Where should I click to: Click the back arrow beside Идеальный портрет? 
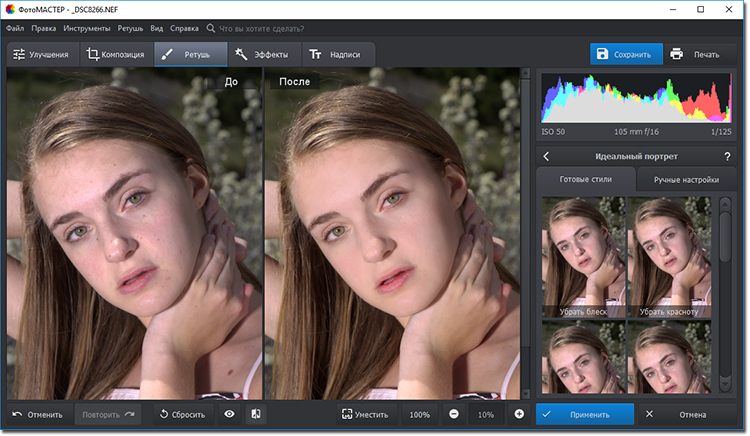tap(547, 156)
